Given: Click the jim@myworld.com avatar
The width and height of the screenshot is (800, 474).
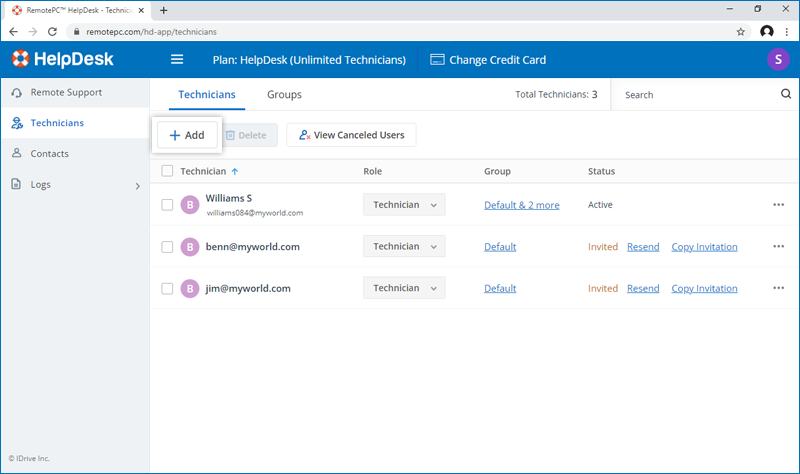Looking at the screenshot, I should 190,289.
